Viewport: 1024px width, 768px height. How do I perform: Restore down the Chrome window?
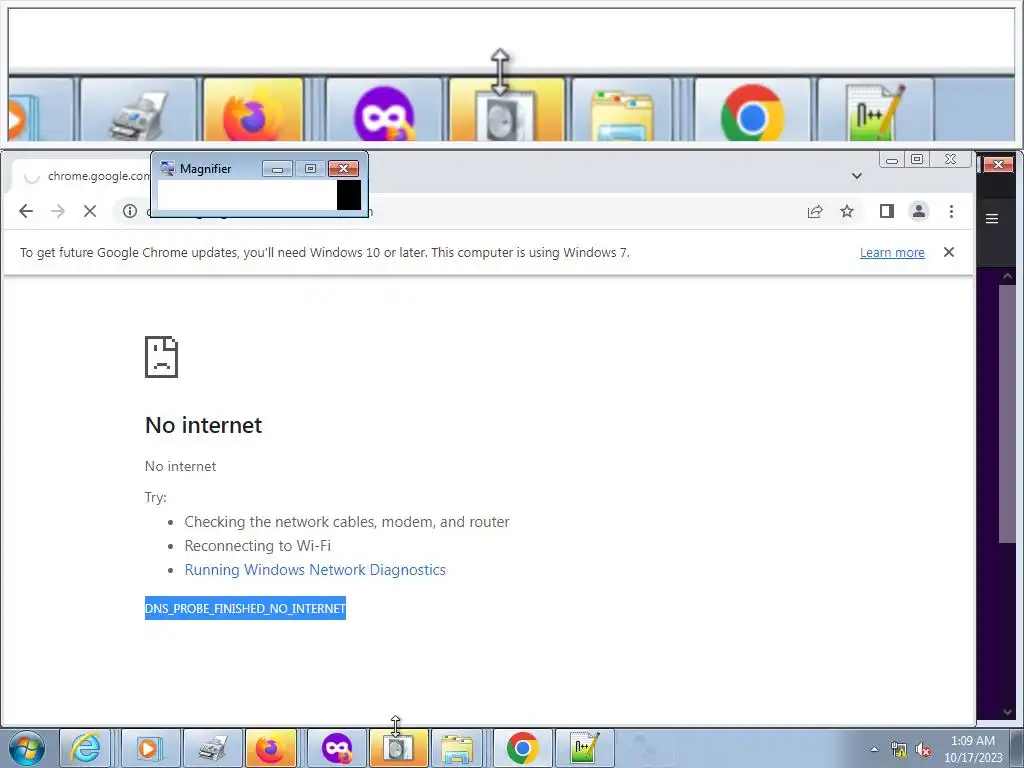click(918, 159)
